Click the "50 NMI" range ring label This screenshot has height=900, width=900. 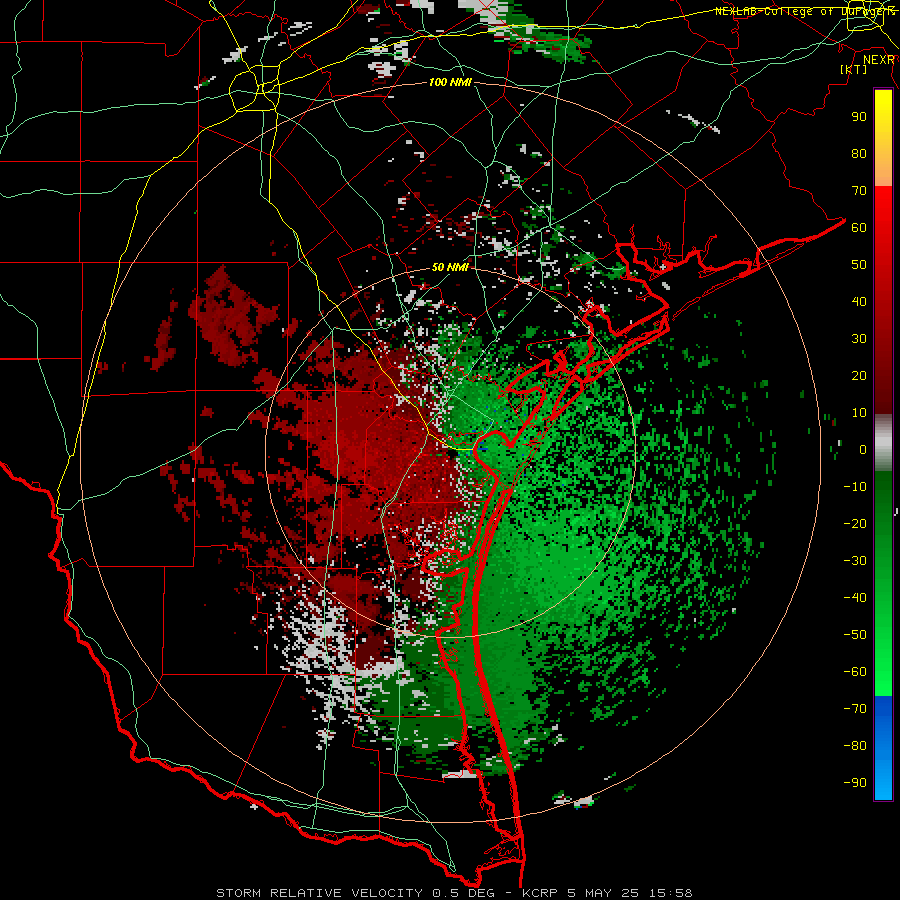[450, 267]
